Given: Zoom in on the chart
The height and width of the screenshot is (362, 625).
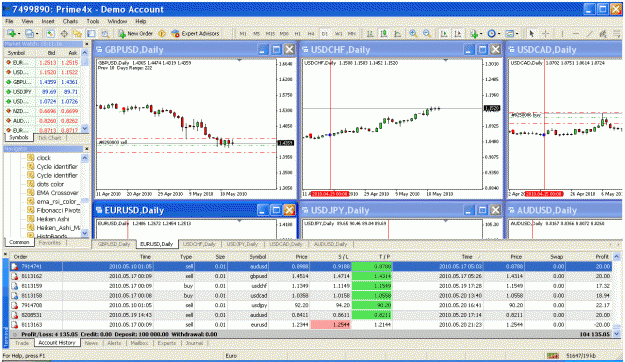Looking at the screenshot, I should pos(413,34).
